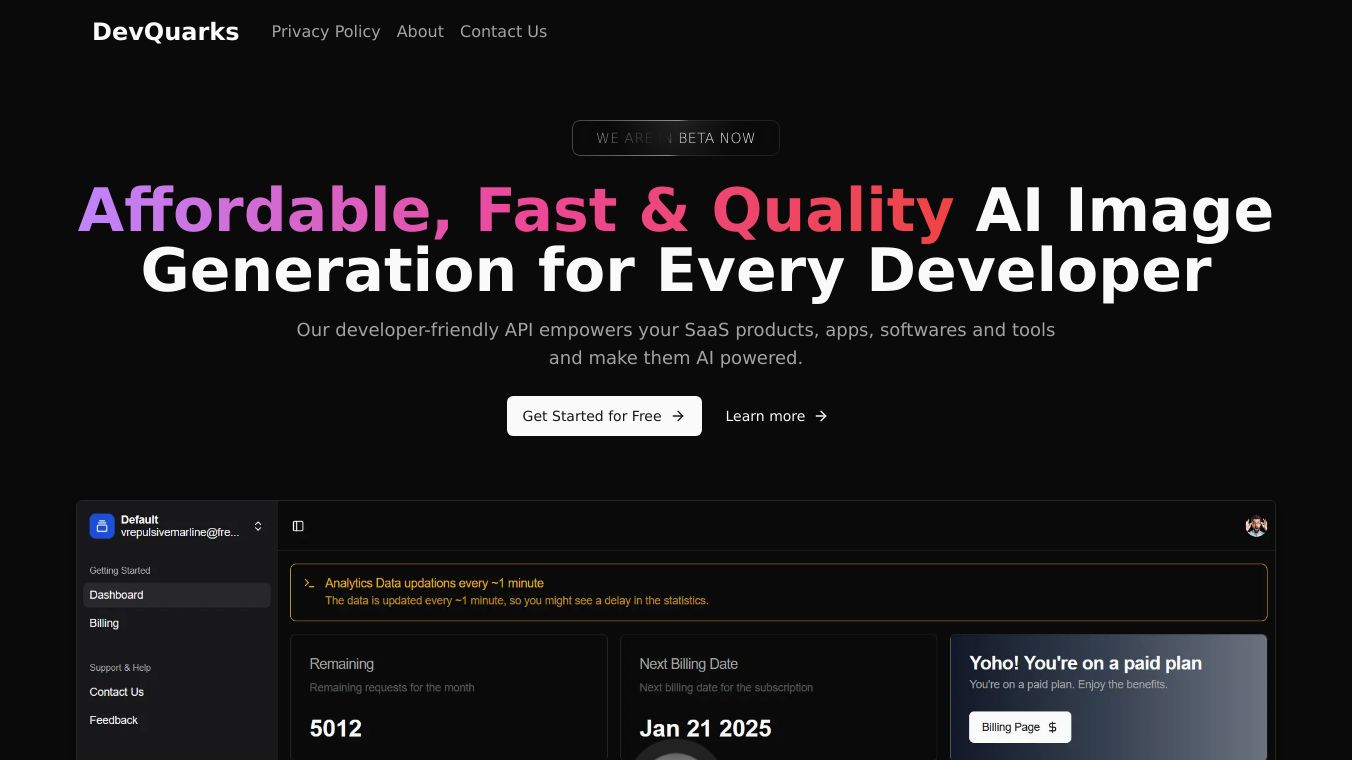Click the 'Getting Started' sidebar section label
This screenshot has height=760, width=1352.
(x=120, y=571)
